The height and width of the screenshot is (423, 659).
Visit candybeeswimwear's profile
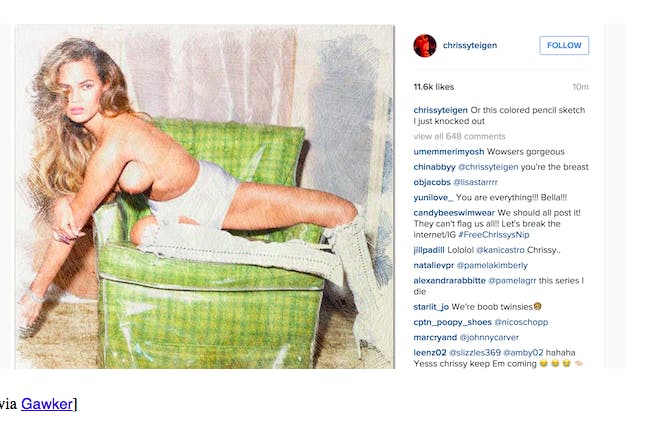454,213
